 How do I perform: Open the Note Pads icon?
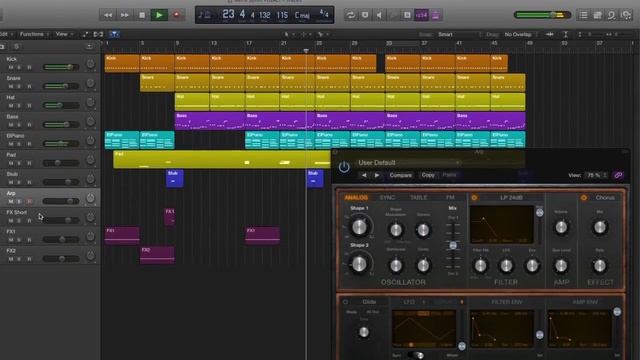pyautogui.click(x=598, y=15)
